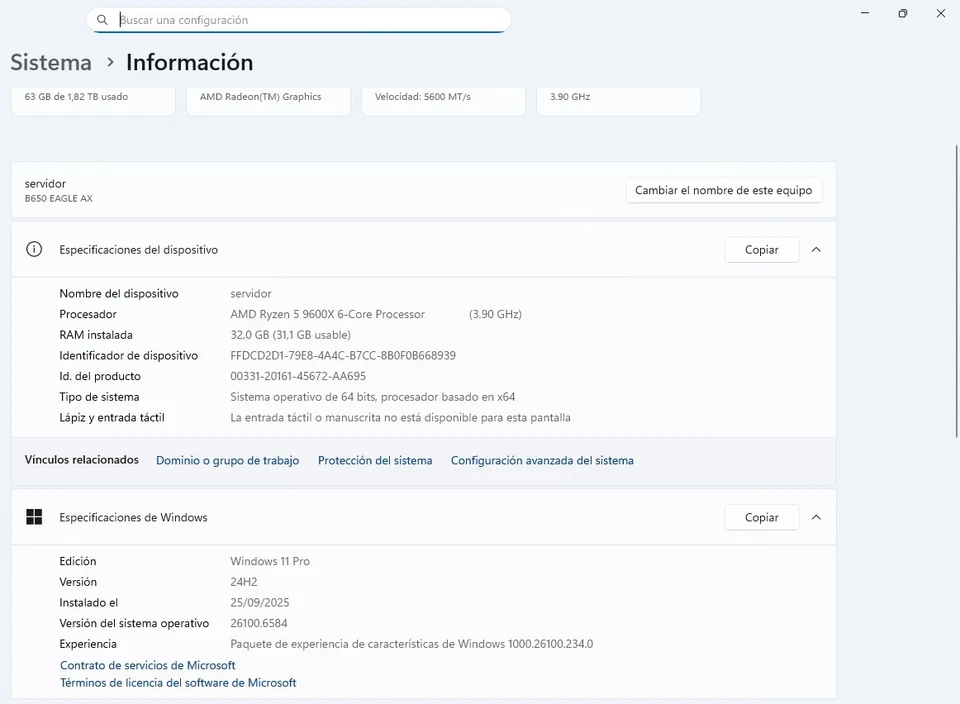This screenshot has height=704, width=960.
Task: Open 'Contrato de servicios de Microsoft'
Action: (x=148, y=665)
